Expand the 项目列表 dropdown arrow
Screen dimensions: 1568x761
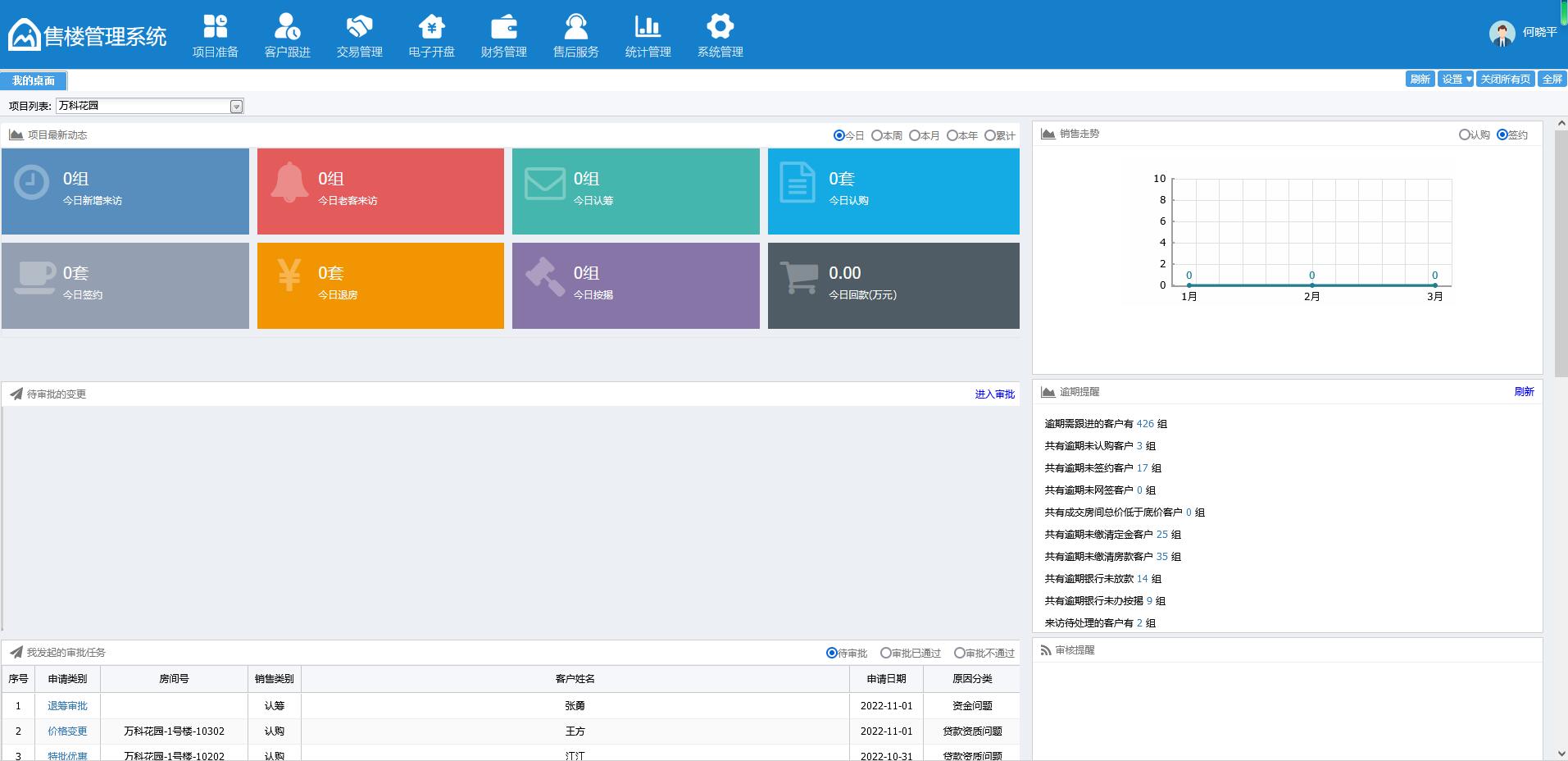click(x=236, y=107)
